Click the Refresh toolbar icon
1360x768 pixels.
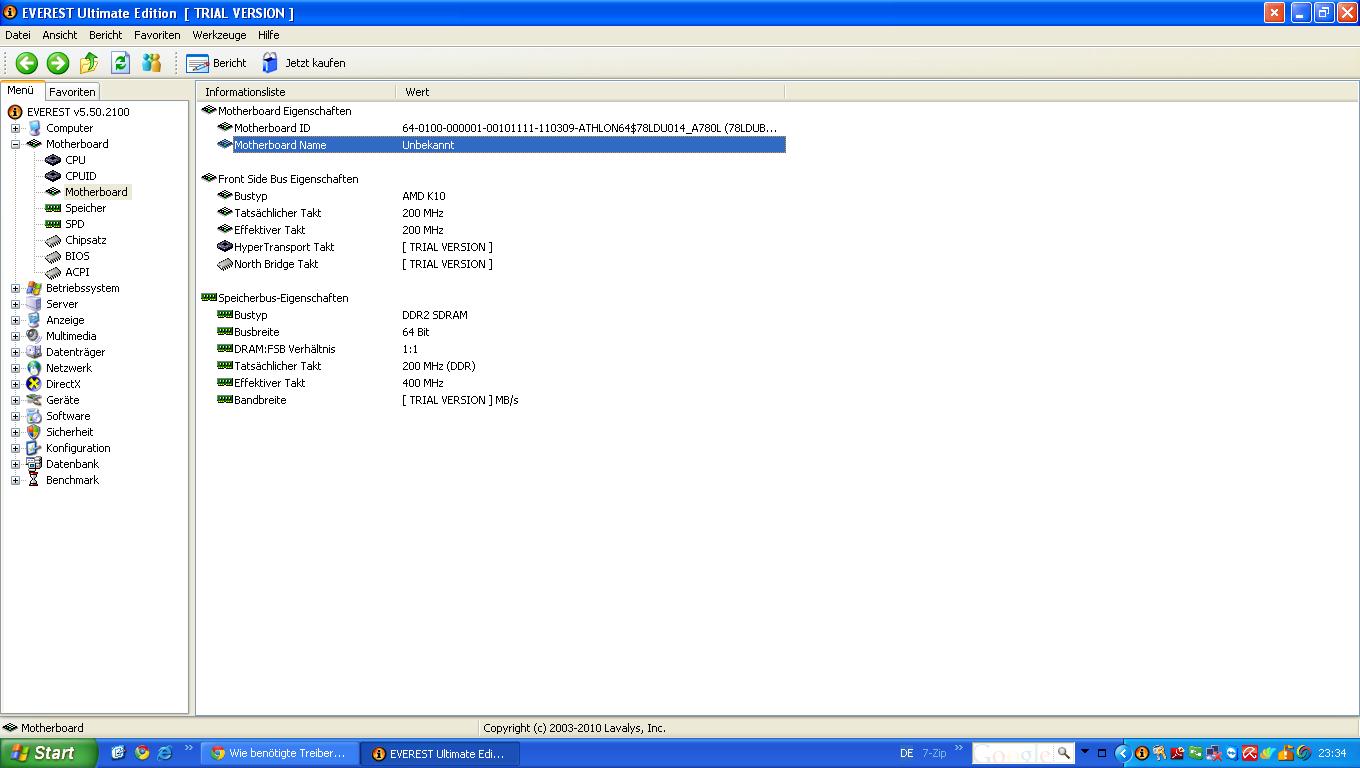(x=120, y=63)
